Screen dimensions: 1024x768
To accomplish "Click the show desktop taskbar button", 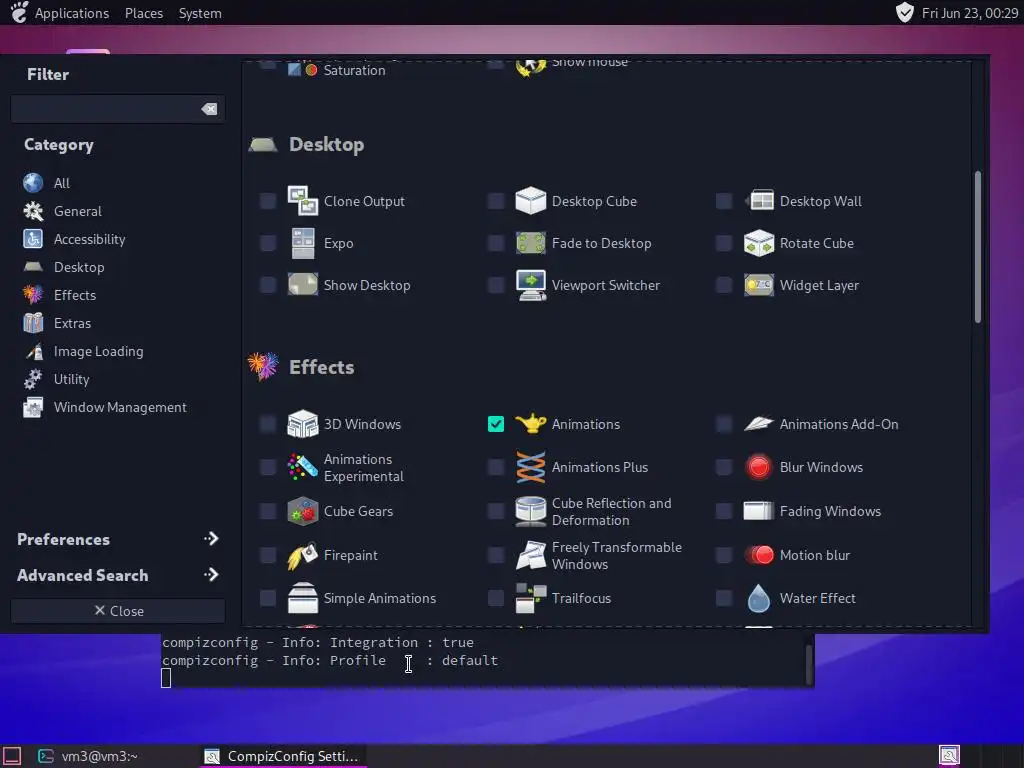I will coord(12,756).
